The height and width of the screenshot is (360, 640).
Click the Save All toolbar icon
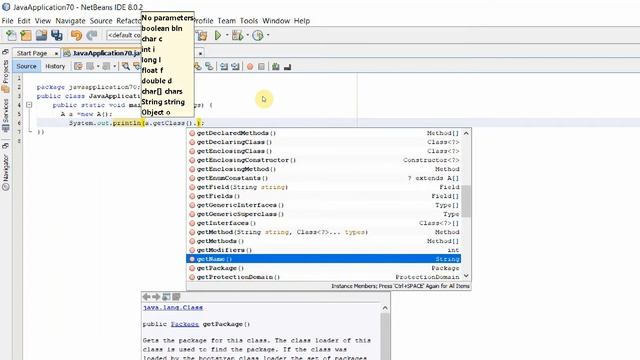tap(57, 36)
